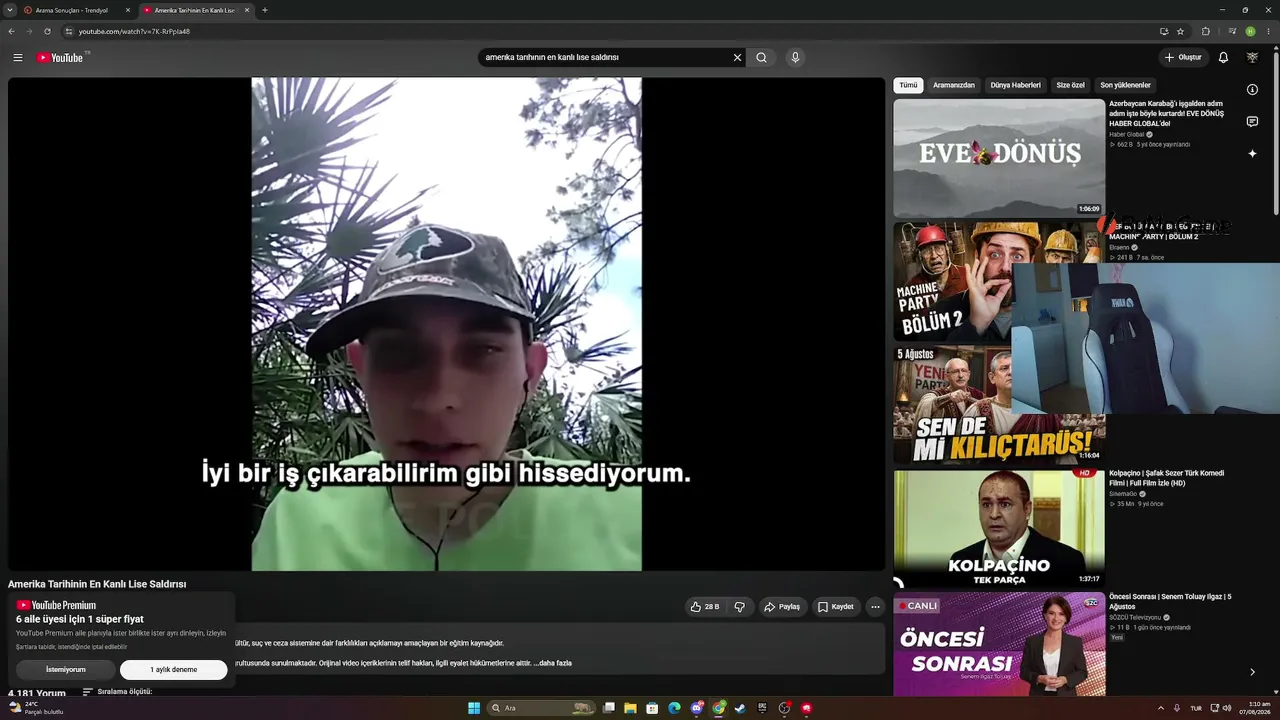This screenshot has height=720, width=1280.
Task: Select the 'Tümü' filter chip
Action: (908, 85)
